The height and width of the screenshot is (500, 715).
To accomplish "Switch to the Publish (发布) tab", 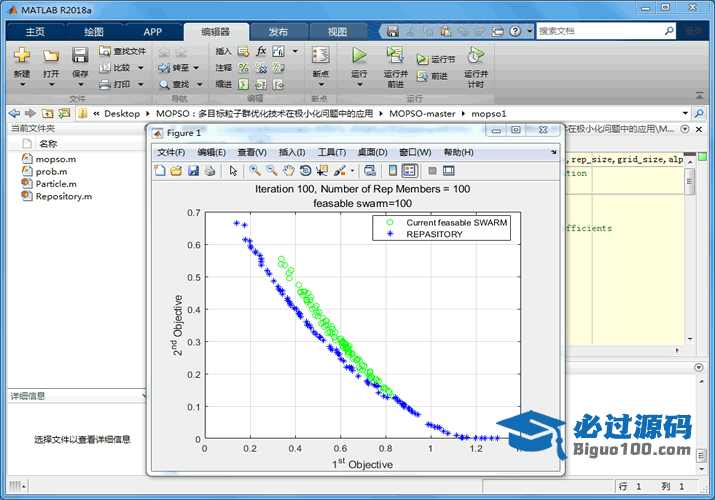I will (278, 31).
